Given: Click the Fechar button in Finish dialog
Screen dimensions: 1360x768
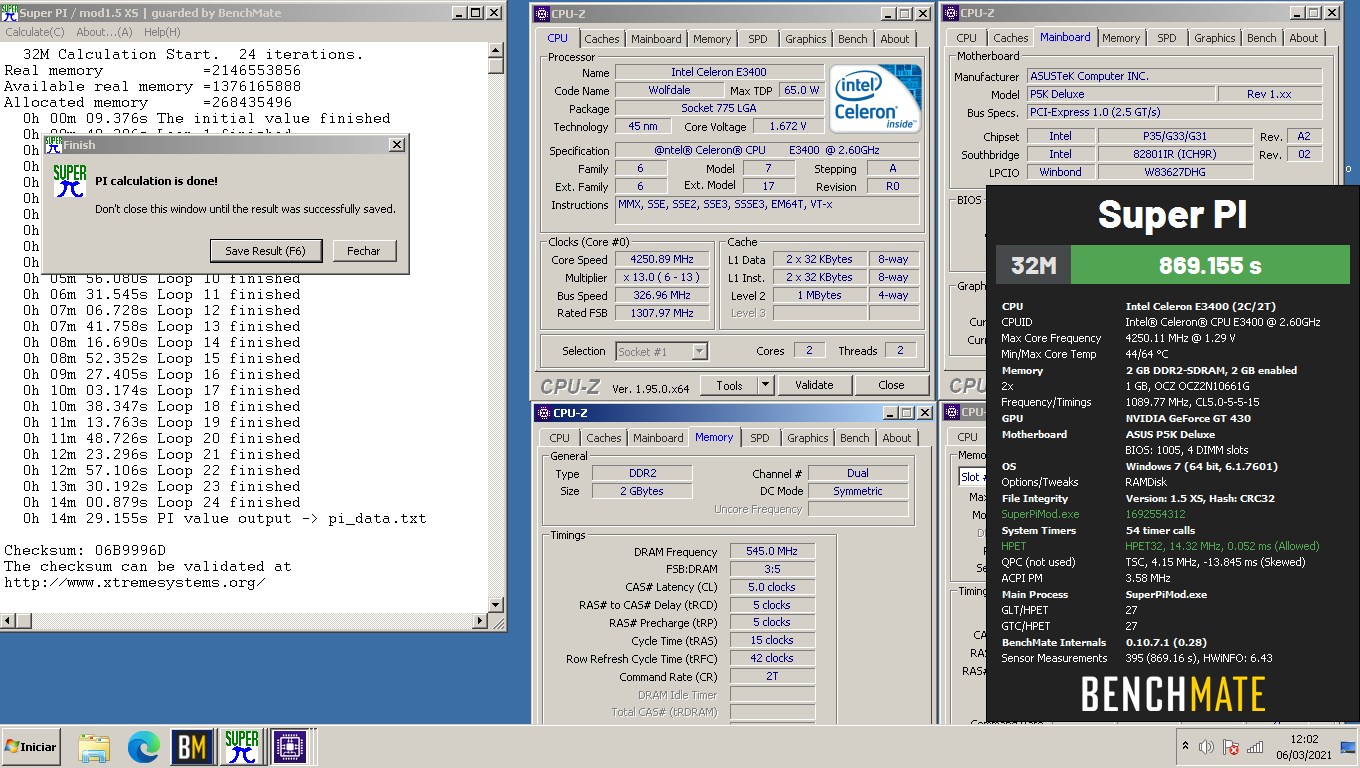Looking at the screenshot, I should click(364, 251).
